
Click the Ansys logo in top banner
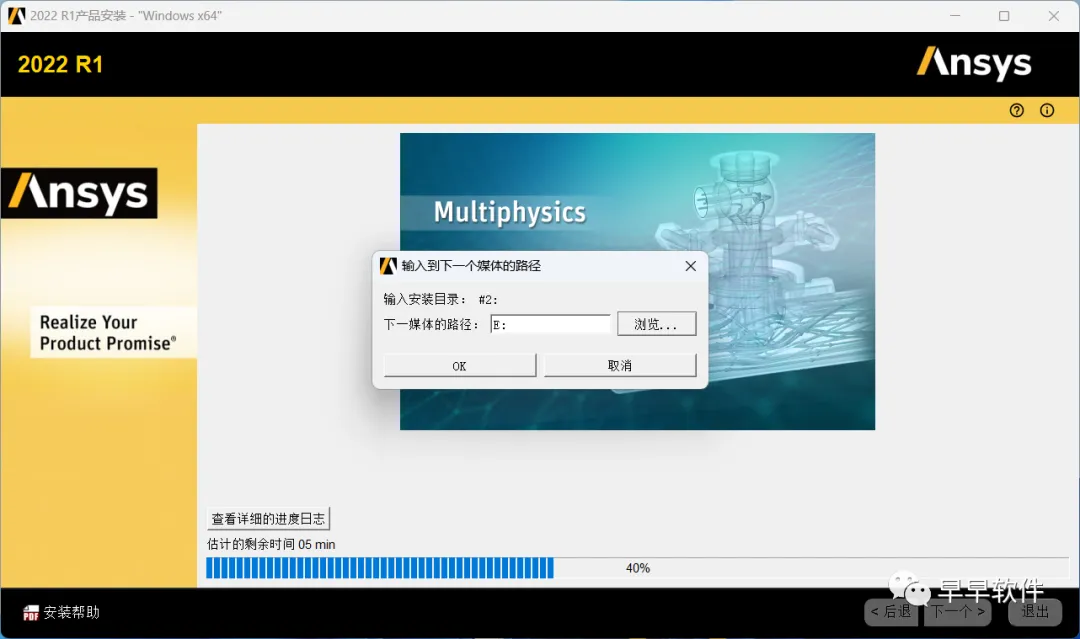(x=974, y=63)
